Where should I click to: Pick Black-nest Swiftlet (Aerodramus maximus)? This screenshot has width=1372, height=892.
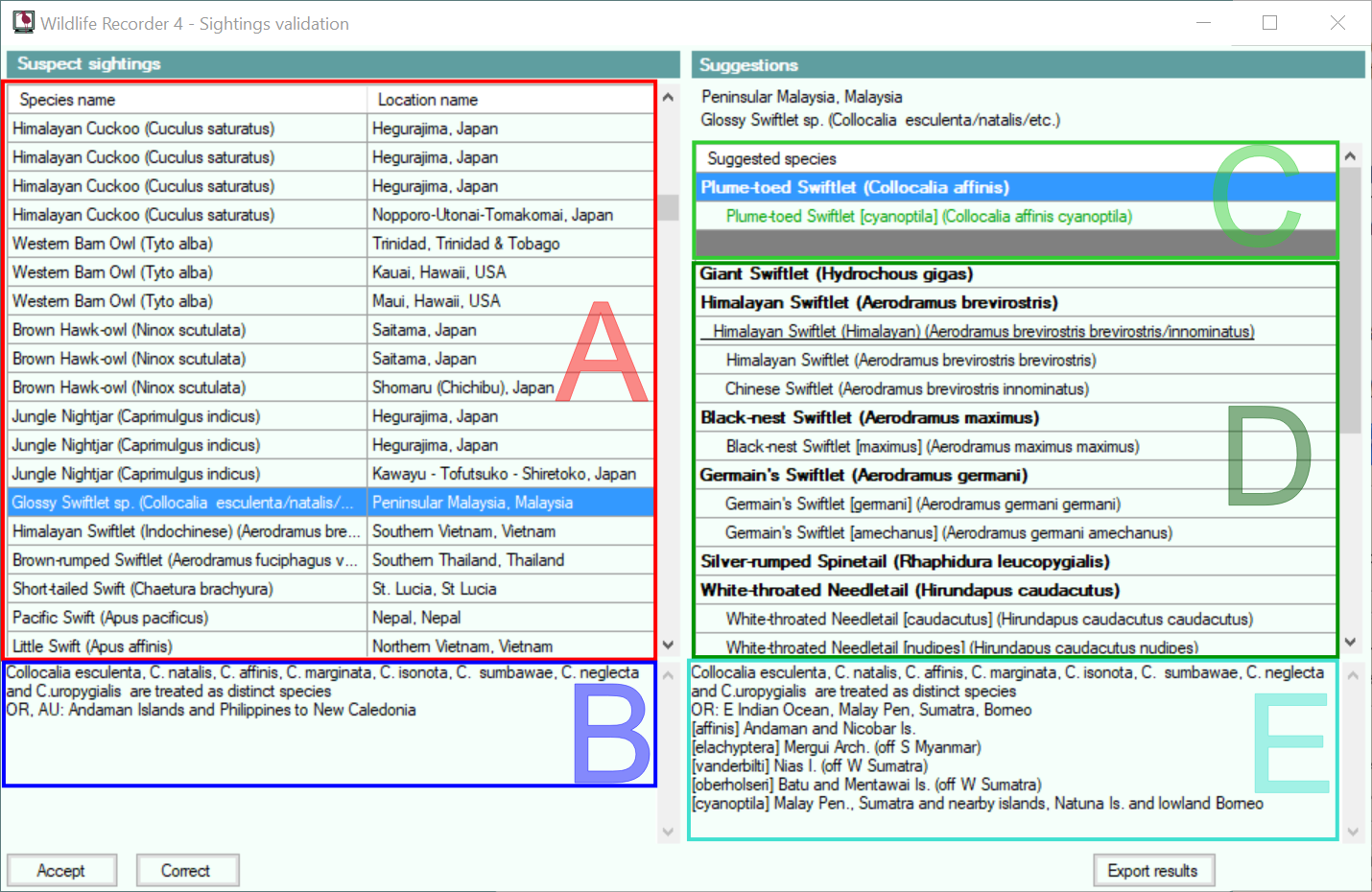tap(869, 418)
